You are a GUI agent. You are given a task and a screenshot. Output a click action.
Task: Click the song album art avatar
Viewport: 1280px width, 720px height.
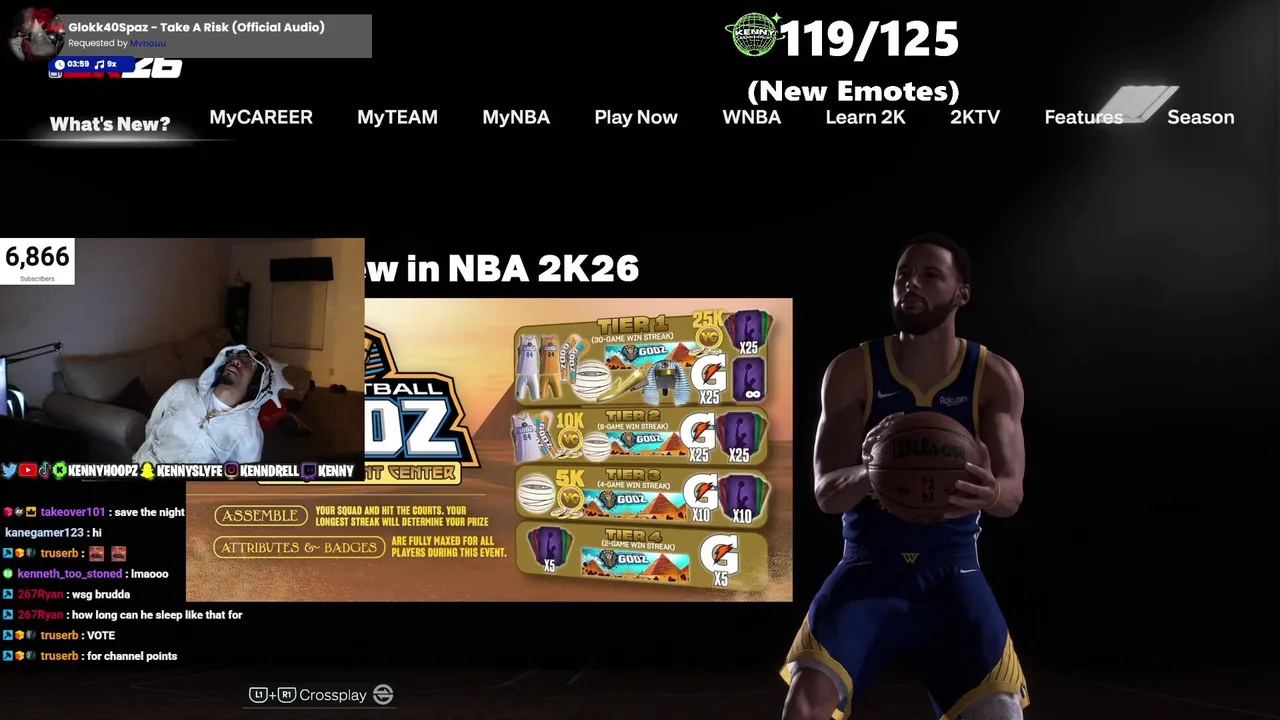[35, 36]
